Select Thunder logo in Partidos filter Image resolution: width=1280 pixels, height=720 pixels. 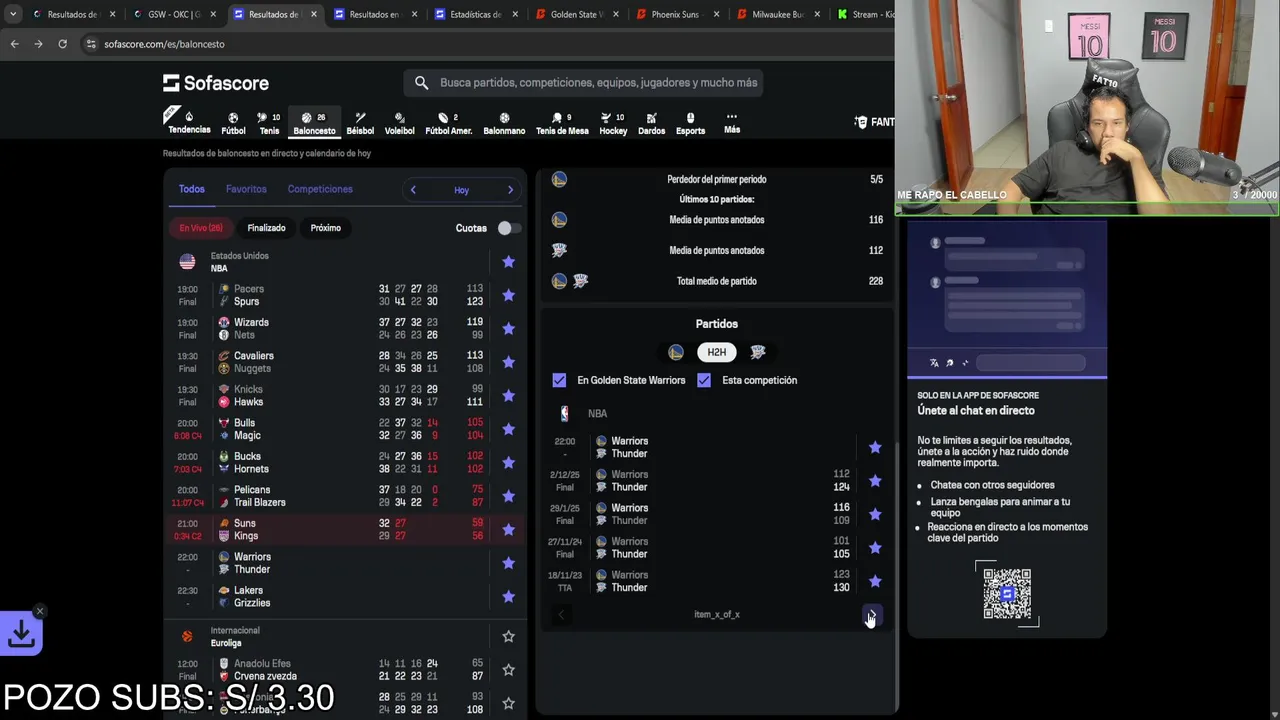[x=758, y=352]
